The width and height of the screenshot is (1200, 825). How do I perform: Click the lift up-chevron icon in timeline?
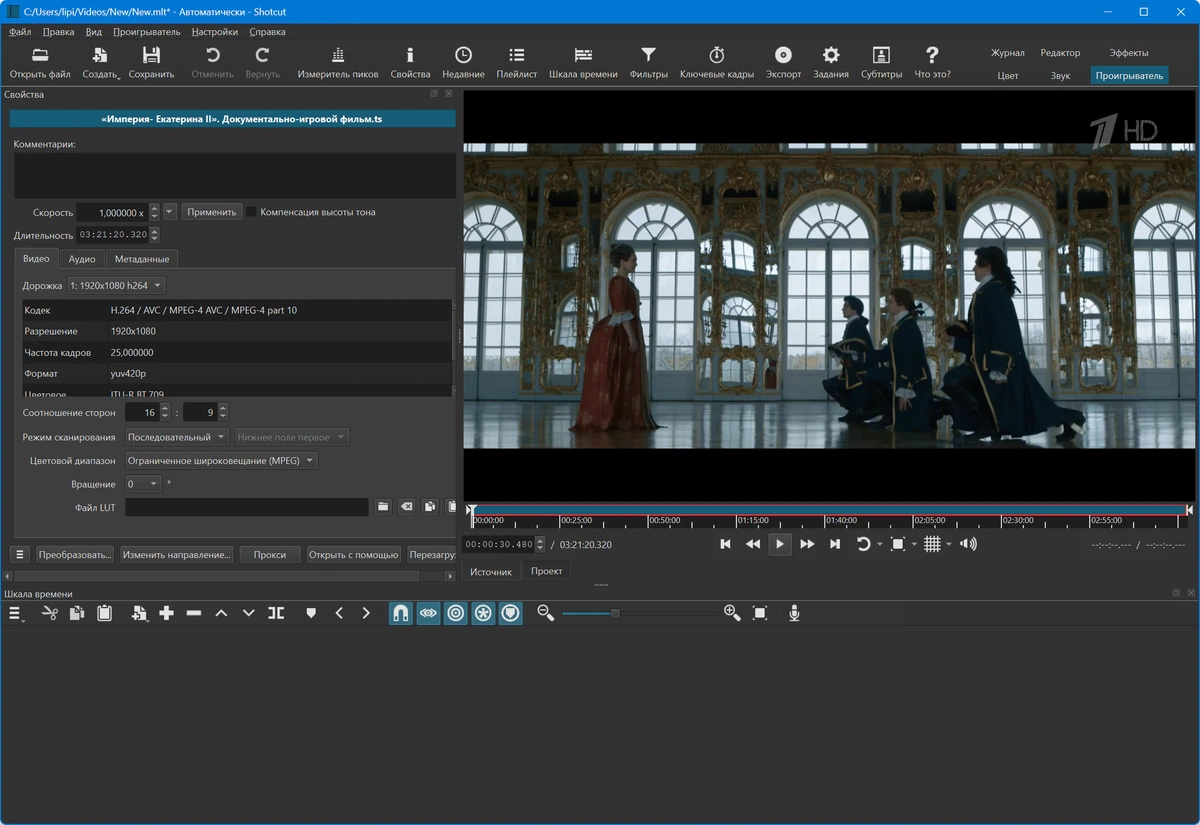tap(221, 613)
